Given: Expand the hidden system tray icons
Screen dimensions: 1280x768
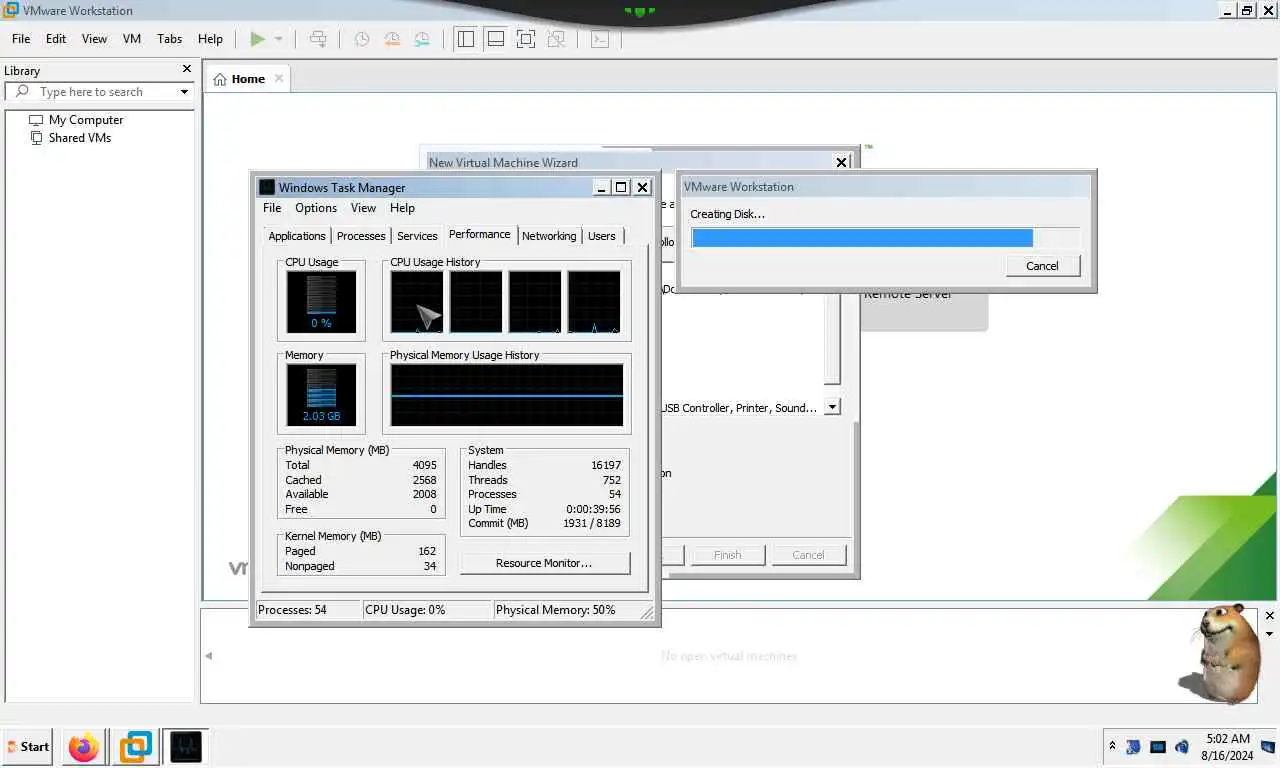Looking at the screenshot, I should pyautogui.click(x=1112, y=746).
